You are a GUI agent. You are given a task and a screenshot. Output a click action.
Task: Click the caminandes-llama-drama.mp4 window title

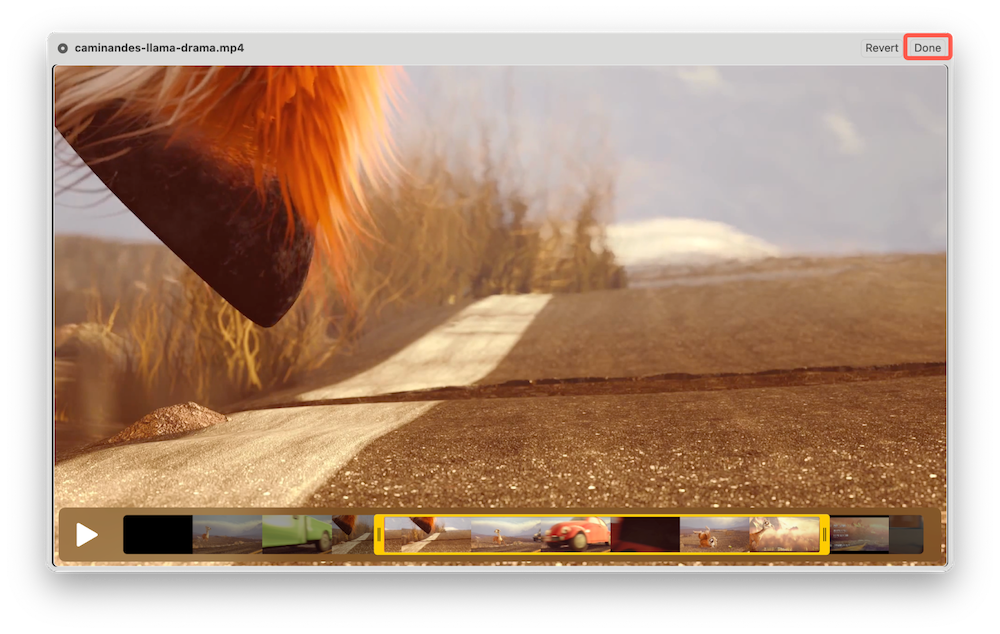click(x=159, y=48)
